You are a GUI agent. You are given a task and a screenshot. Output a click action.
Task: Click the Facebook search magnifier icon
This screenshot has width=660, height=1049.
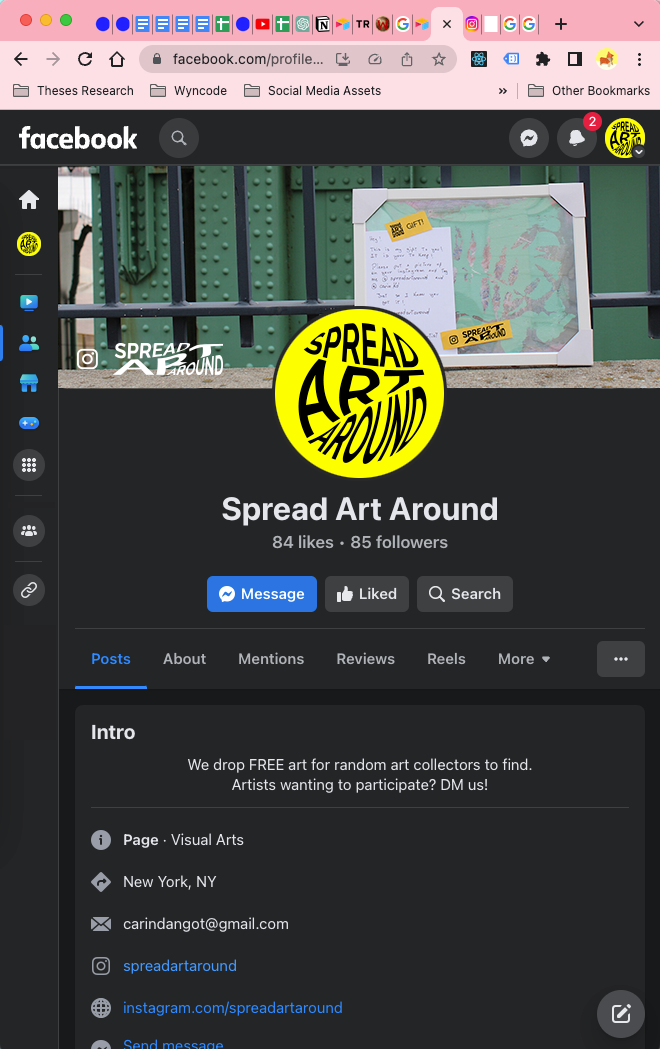pyautogui.click(x=179, y=138)
